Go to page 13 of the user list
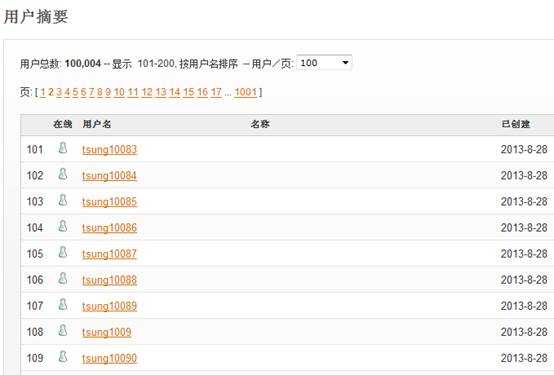The height and width of the screenshot is (375, 554). click(161, 92)
